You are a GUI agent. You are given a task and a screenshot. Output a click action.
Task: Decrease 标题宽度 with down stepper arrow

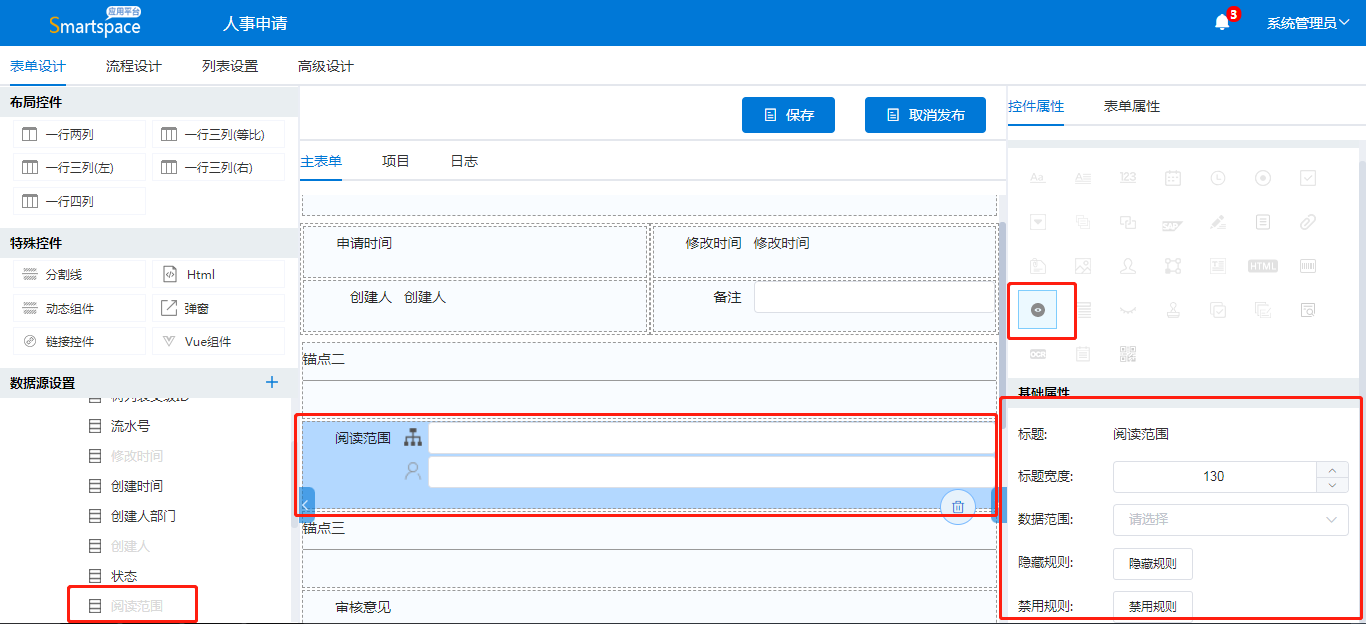click(1332, 485)
